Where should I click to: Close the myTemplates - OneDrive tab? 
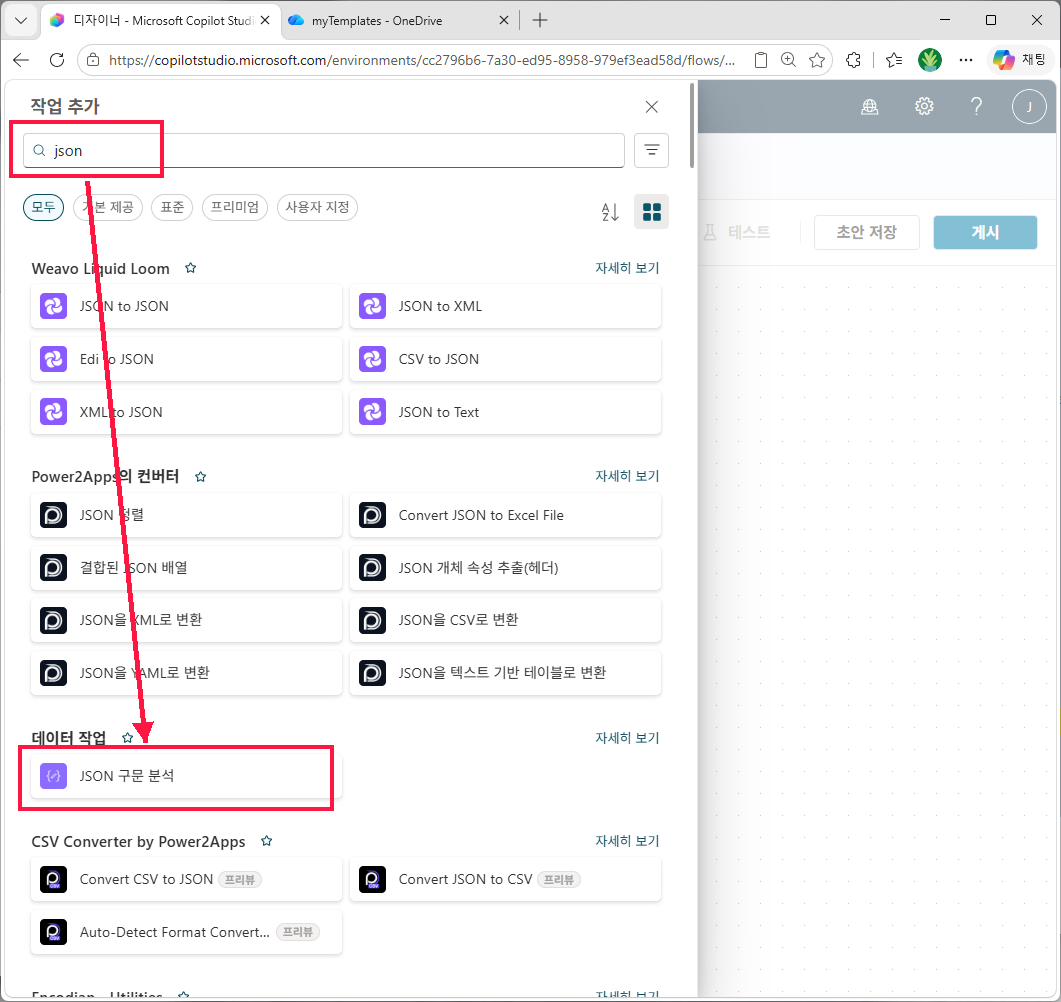click(504, 20)
